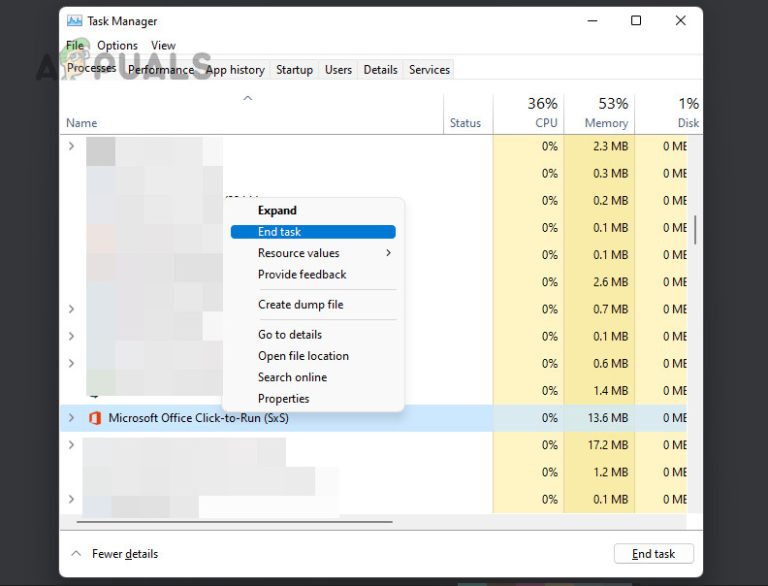The width and height of the screenshot is (768, 586).
Task: Click the Microsoft Office Click-to-Run icon
Action: [95, 418]
